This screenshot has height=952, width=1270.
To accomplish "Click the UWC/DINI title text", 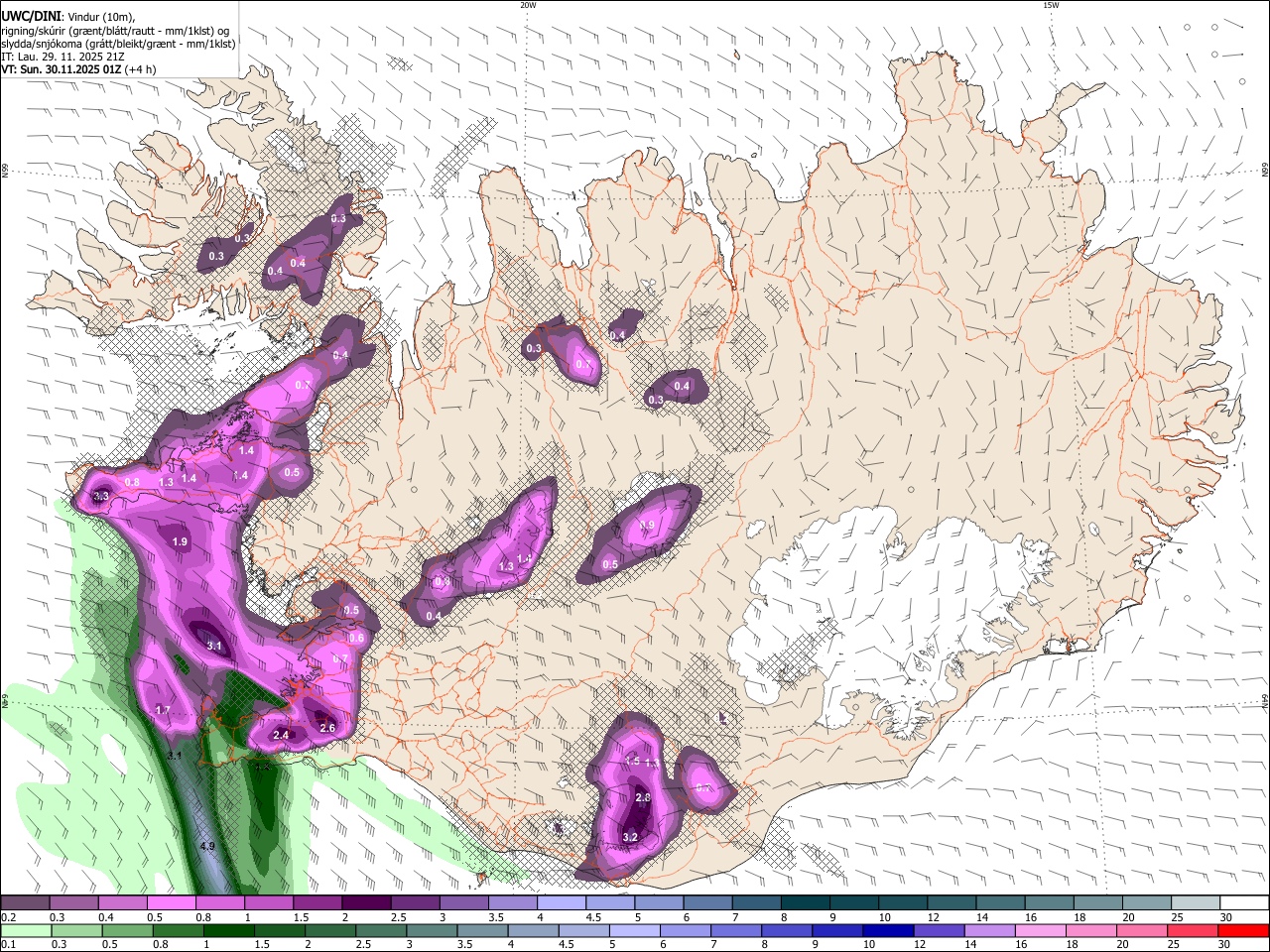I will pyautogui.click(x=30, y=15).
